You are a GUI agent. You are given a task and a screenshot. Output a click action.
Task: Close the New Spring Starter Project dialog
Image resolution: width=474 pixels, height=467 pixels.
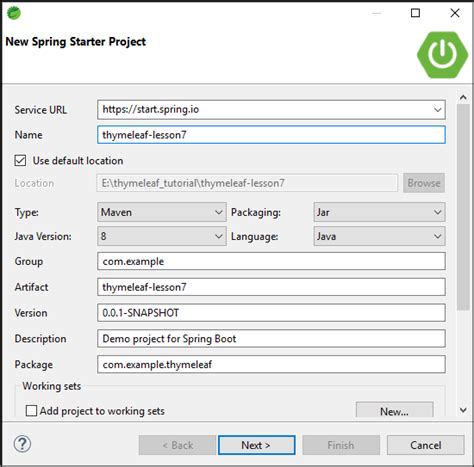click(x=455, y=13)
